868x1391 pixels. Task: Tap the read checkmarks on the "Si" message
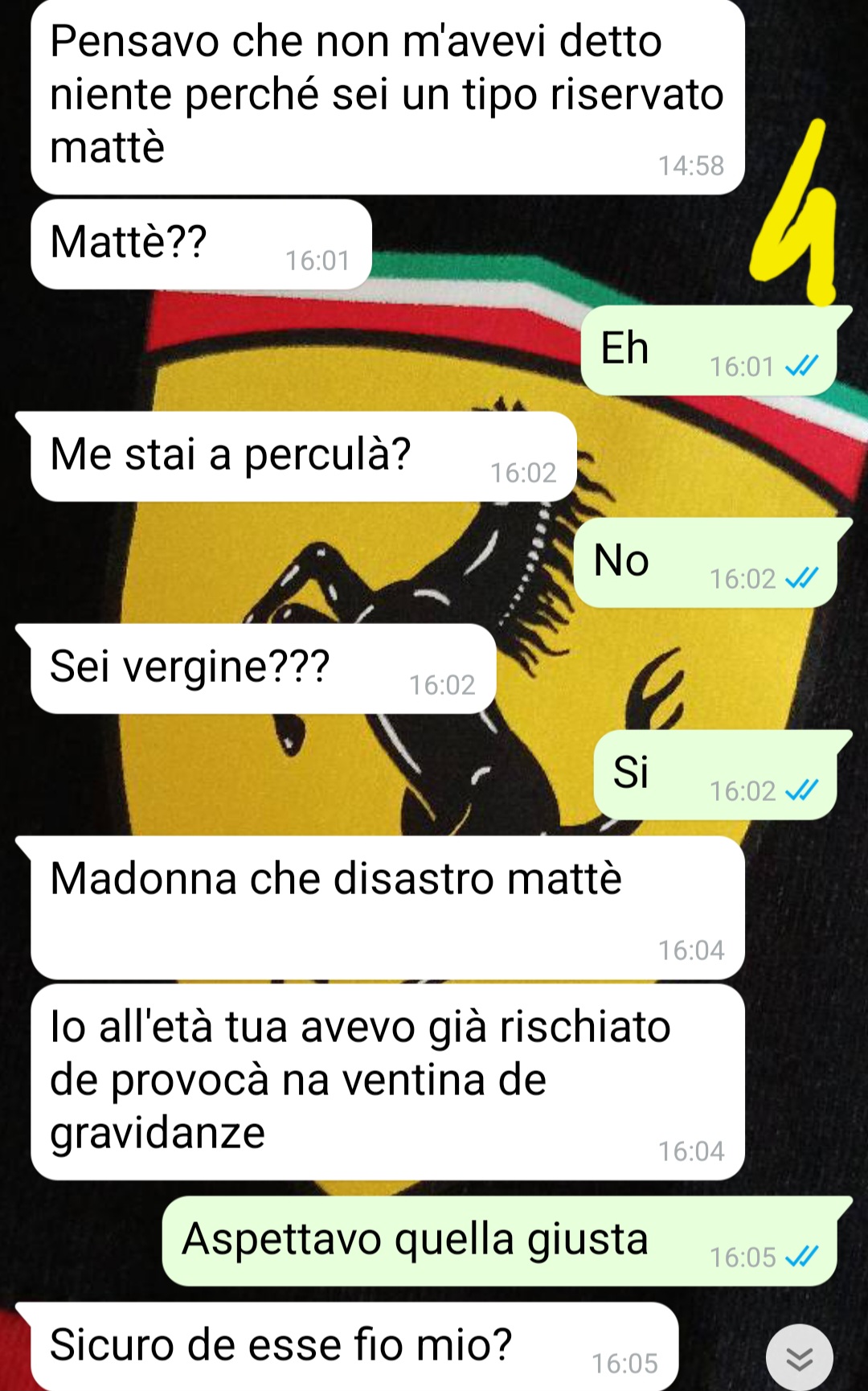tap(801, 790)
